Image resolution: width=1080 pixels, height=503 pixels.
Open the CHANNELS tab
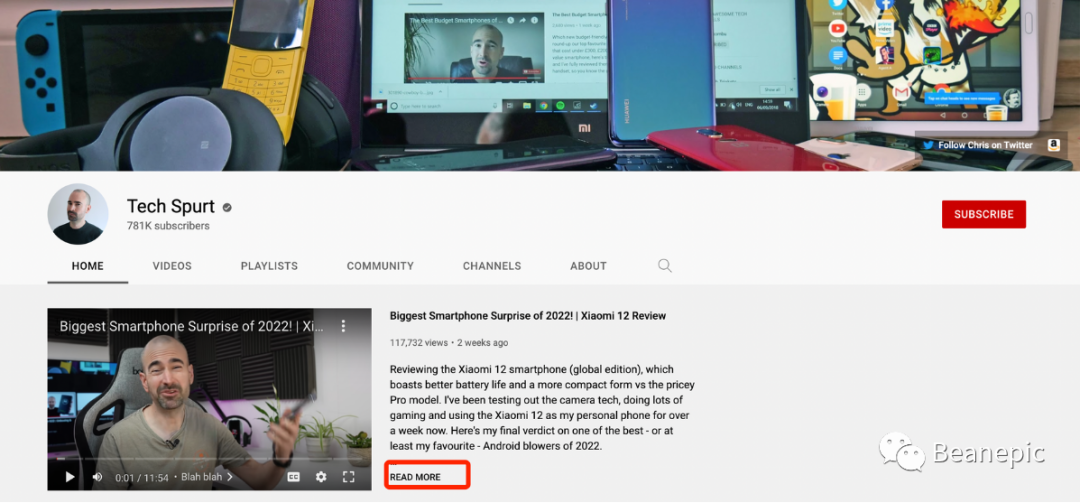[x=492, y=266]
